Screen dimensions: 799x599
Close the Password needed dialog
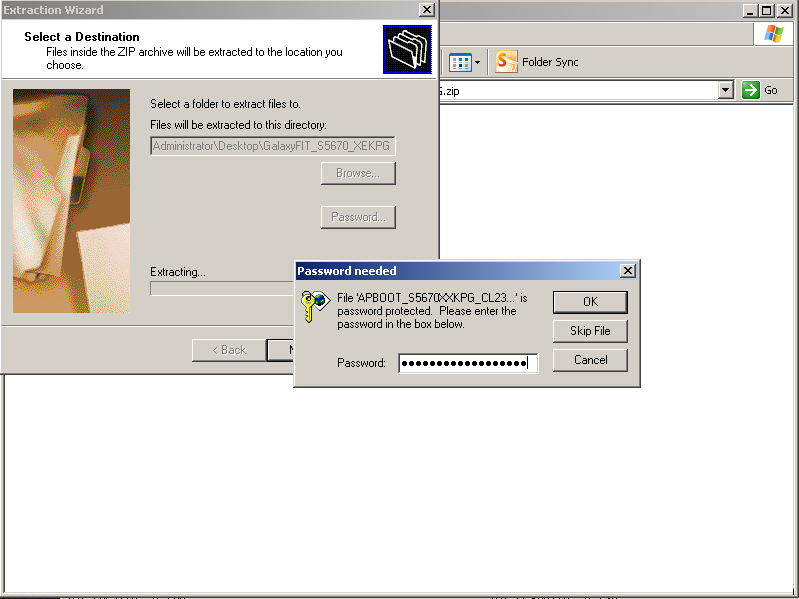[628, 270]
